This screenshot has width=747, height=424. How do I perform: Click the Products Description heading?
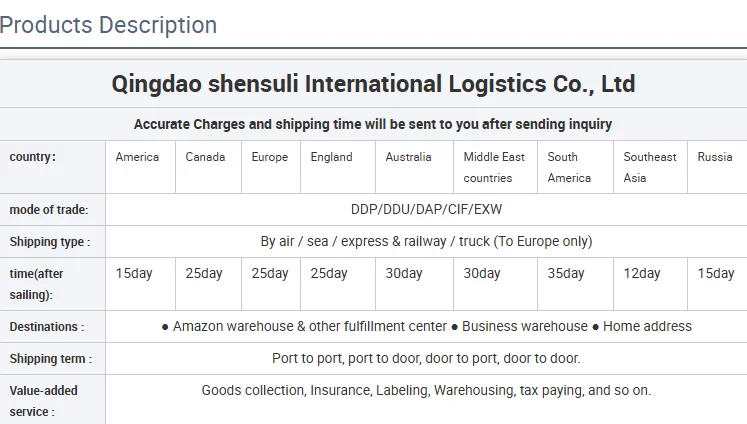108,25
